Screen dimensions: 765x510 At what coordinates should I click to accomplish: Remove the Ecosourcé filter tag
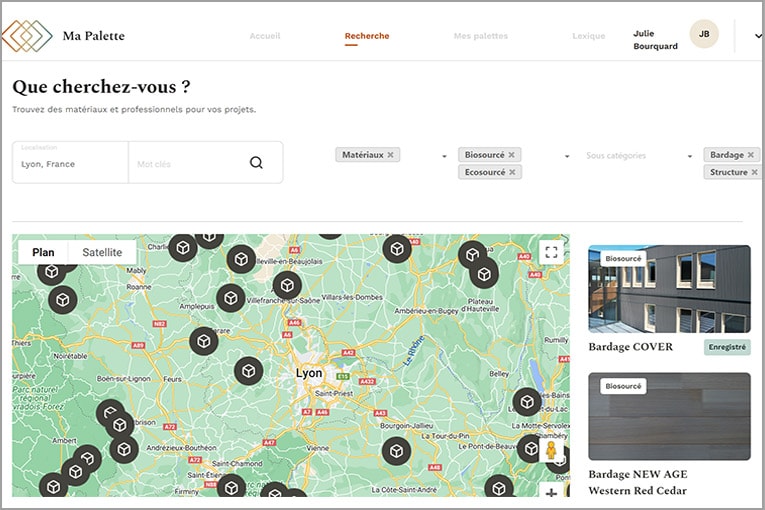[x=513, y=172]
